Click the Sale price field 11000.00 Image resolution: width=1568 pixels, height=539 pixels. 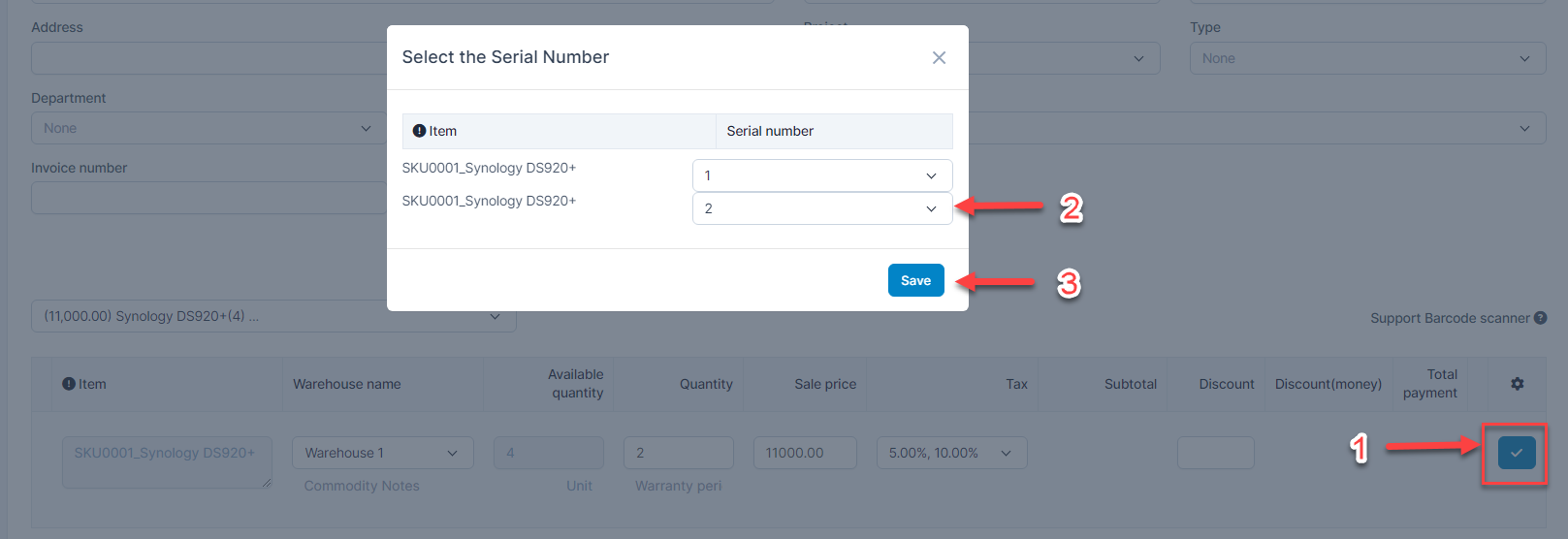[804, 453]
